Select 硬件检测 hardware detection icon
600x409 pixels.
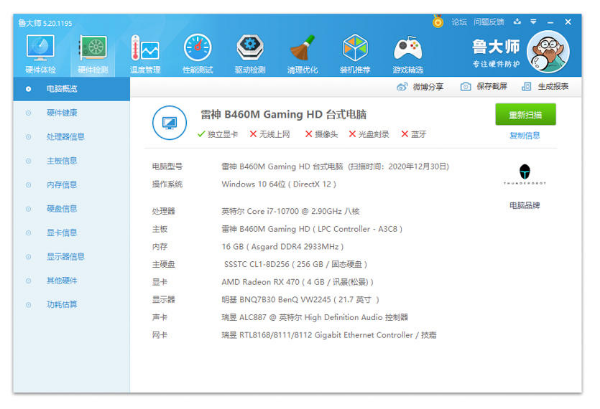coord(93,48)
